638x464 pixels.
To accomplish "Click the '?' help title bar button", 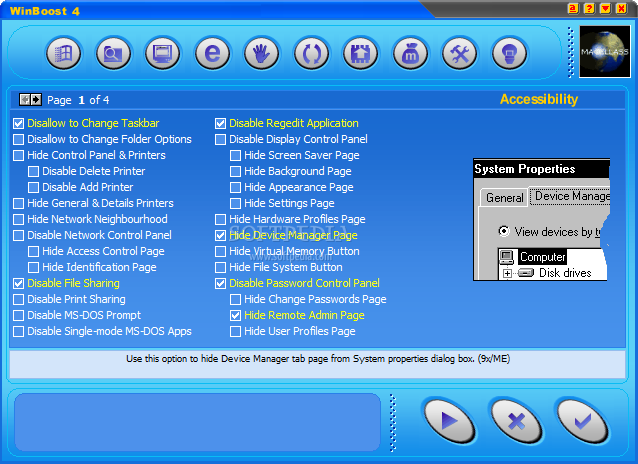I will (x=589, y=9).
